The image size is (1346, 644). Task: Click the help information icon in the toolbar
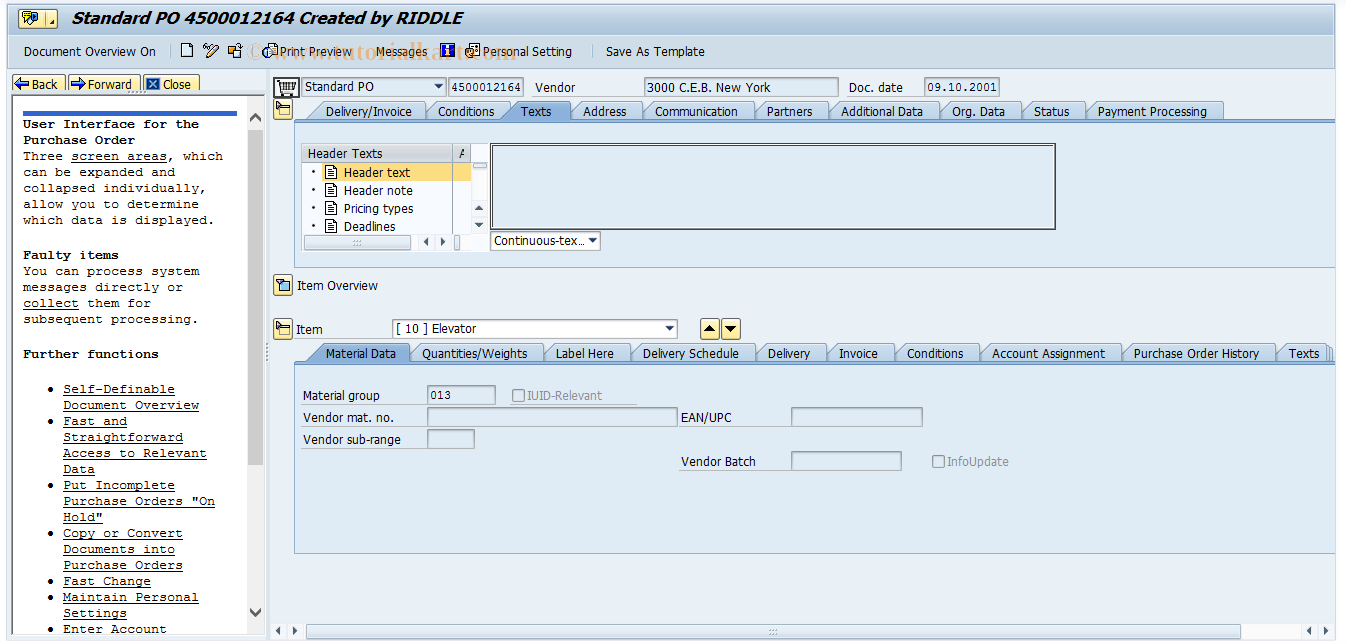pyautogui.click(x=447, y=51)
